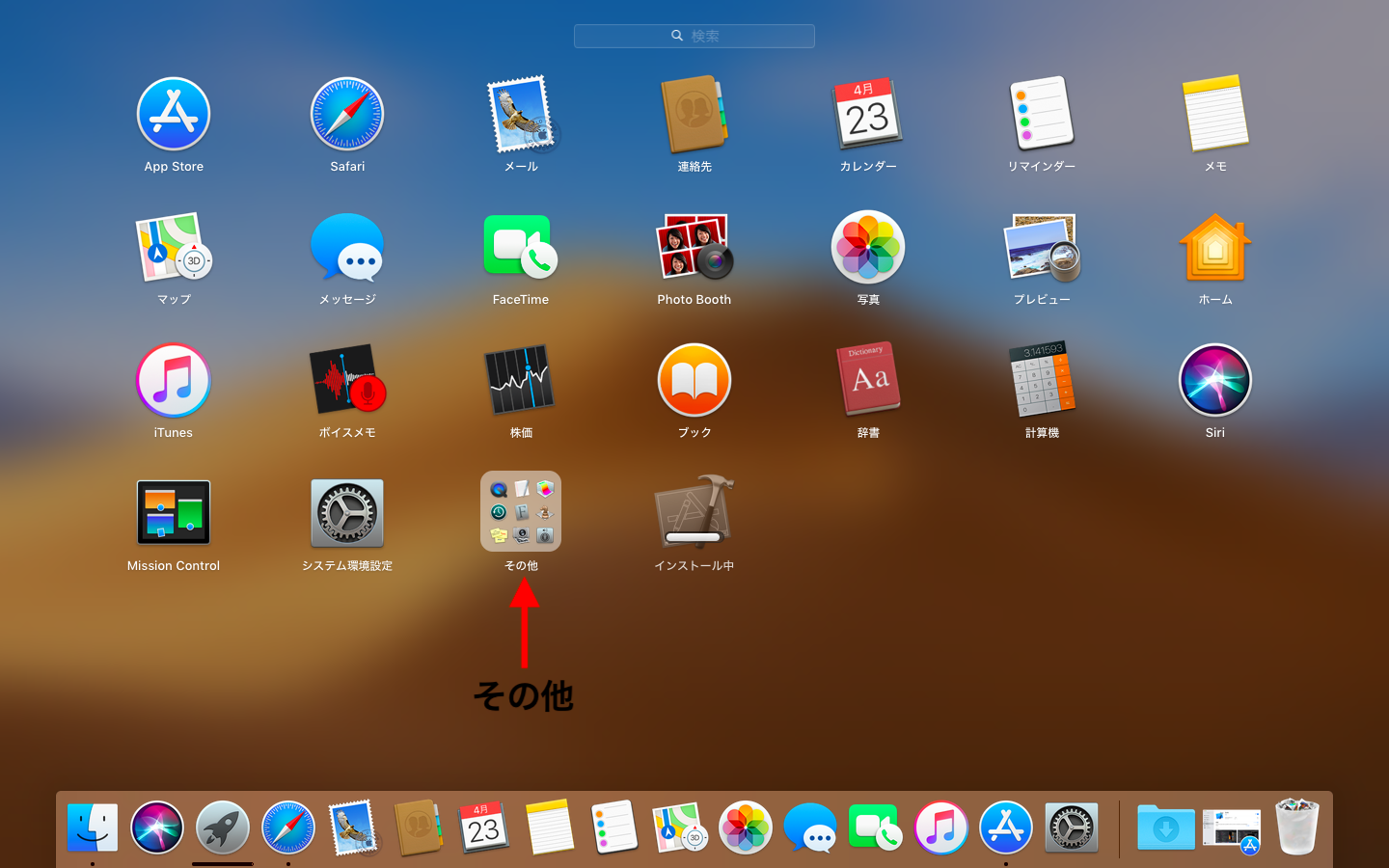
Task: Open Reminders icon in the Dock
Action: (614, 827)
